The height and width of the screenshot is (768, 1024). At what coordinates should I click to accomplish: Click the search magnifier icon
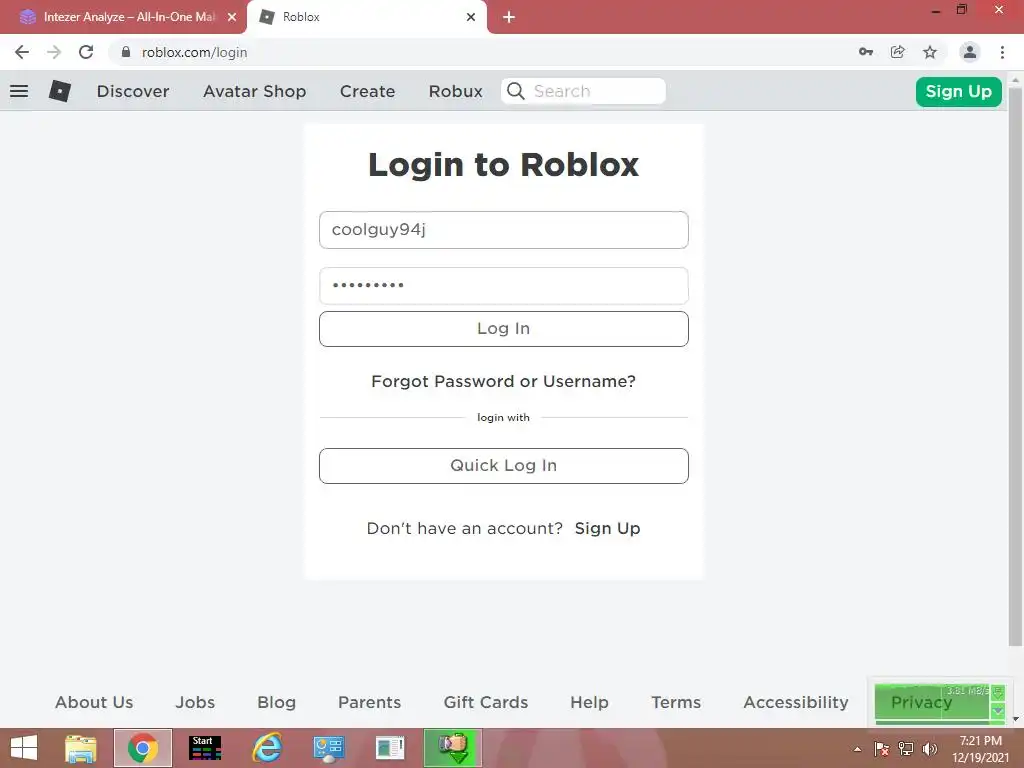515,91
